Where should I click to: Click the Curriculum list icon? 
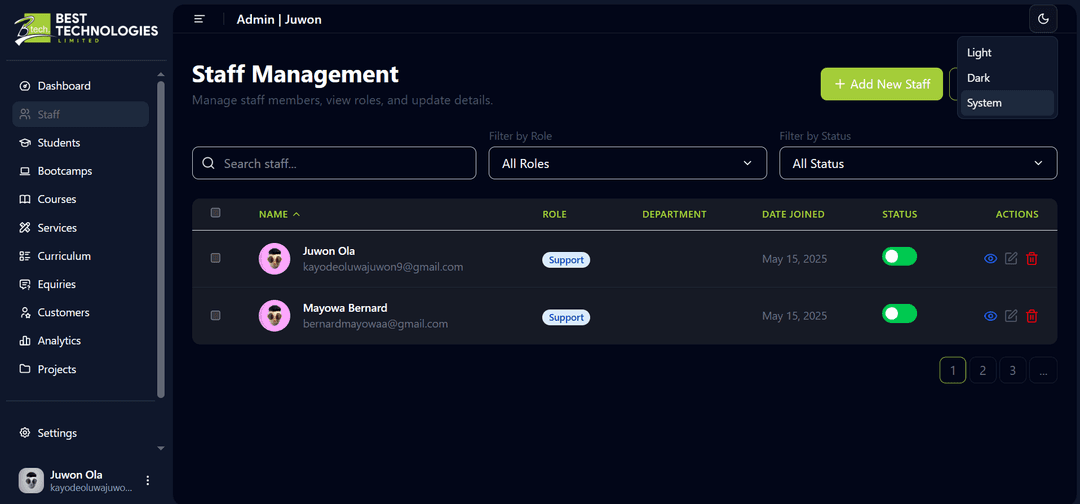click(x=25, y=255)
